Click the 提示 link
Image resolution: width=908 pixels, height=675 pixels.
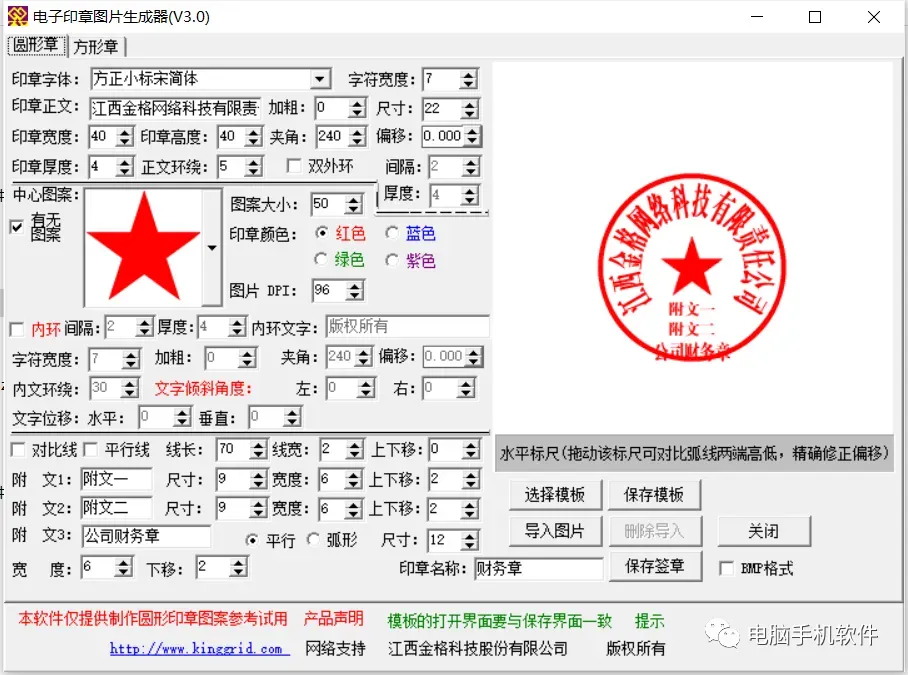pyautogui.click(x=649, y=621)
